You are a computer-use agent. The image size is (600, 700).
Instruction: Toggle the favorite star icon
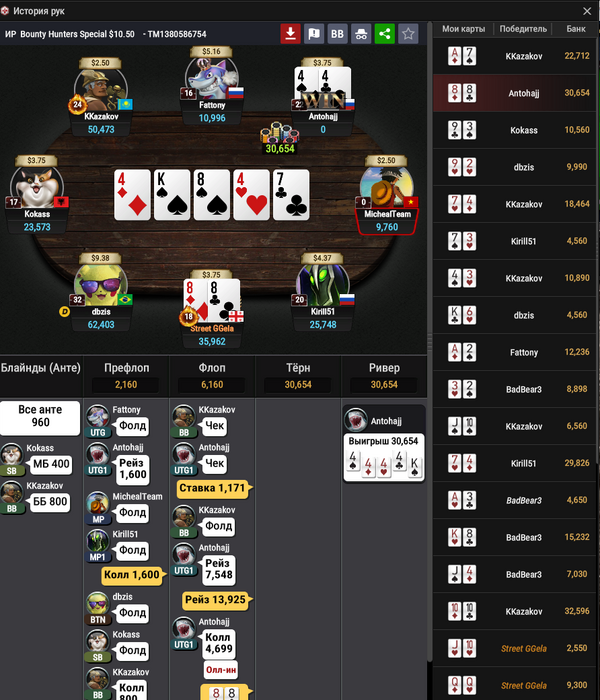point(408,33)
